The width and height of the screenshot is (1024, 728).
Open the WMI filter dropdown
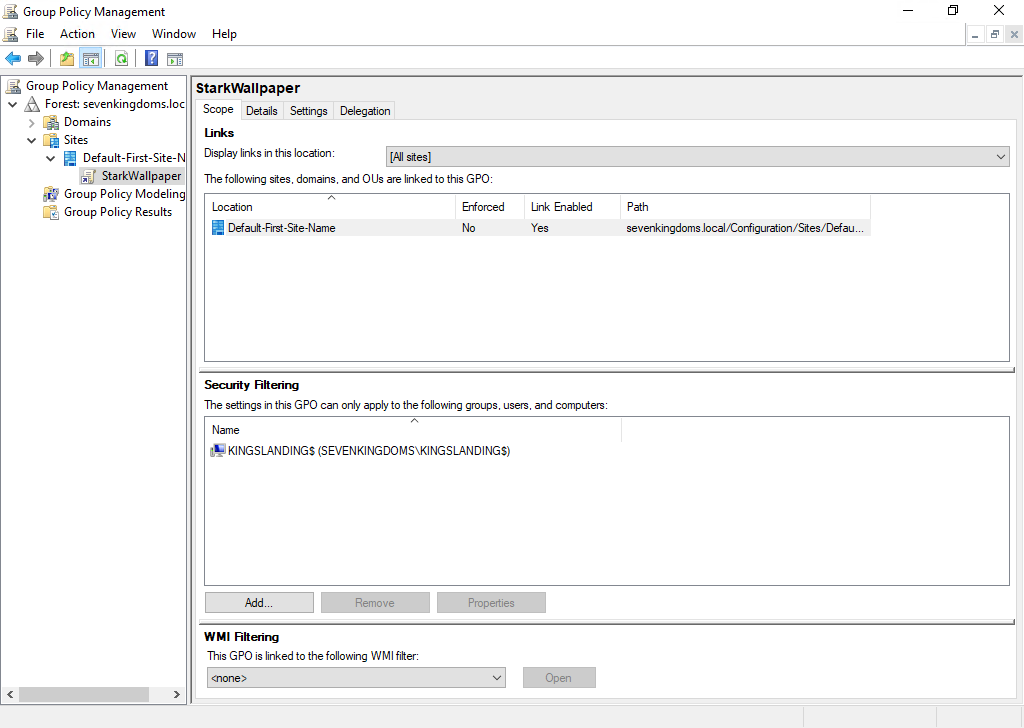(x=355, y=678)
